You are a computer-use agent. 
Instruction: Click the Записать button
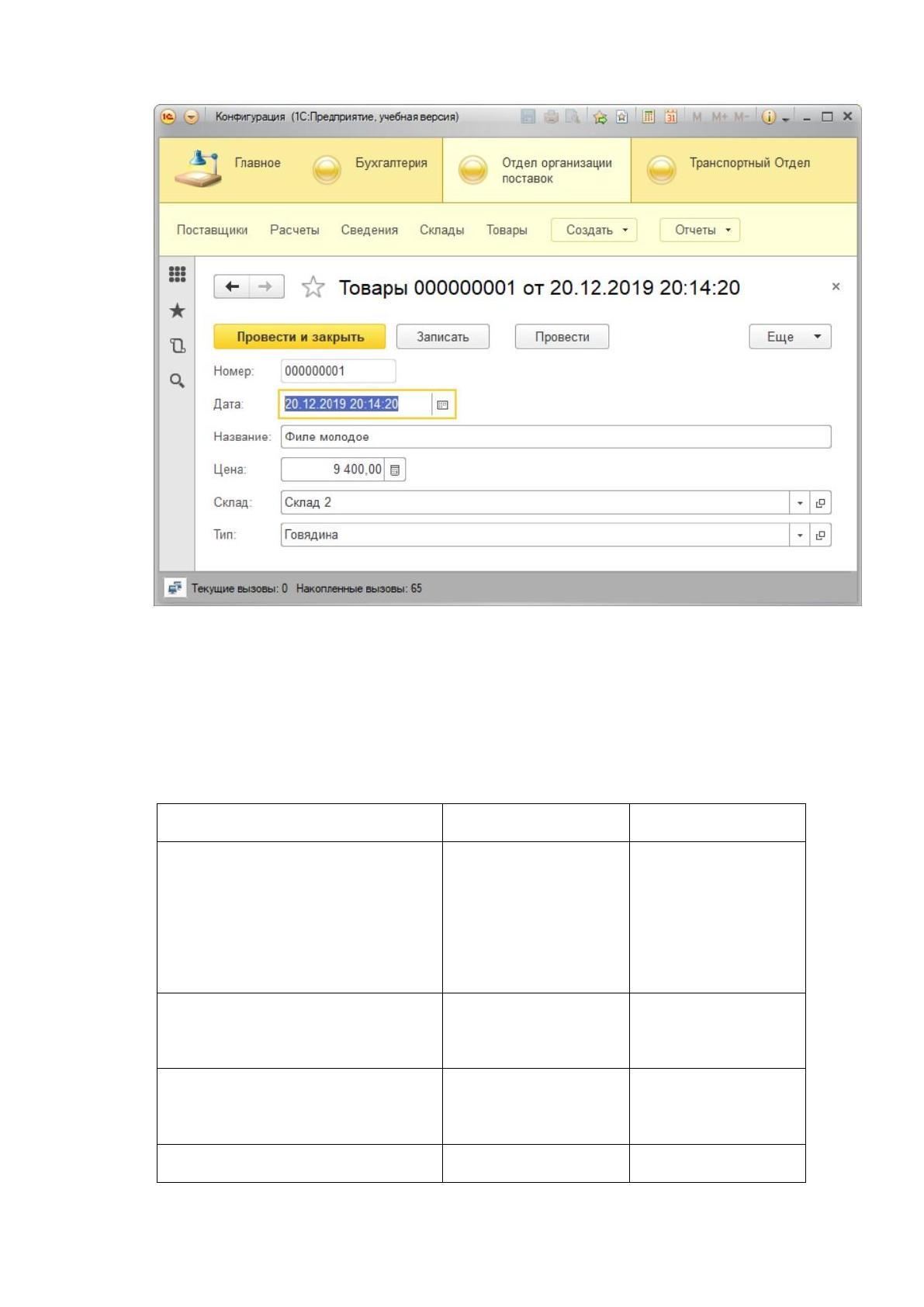tap(443, 337)
